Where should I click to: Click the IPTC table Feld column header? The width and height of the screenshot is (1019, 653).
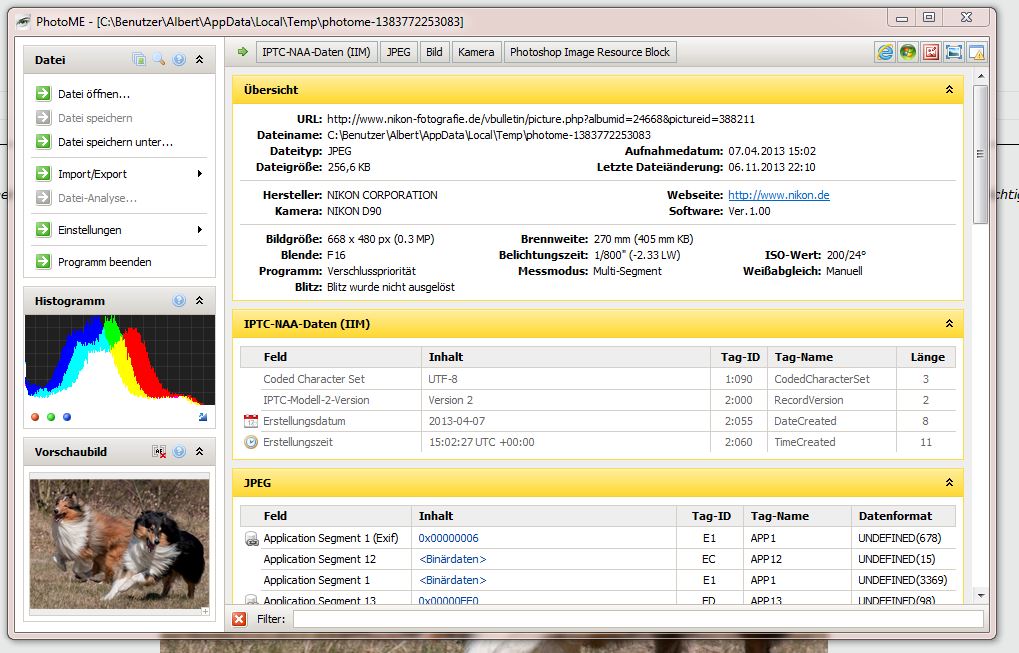coord(331,357)
